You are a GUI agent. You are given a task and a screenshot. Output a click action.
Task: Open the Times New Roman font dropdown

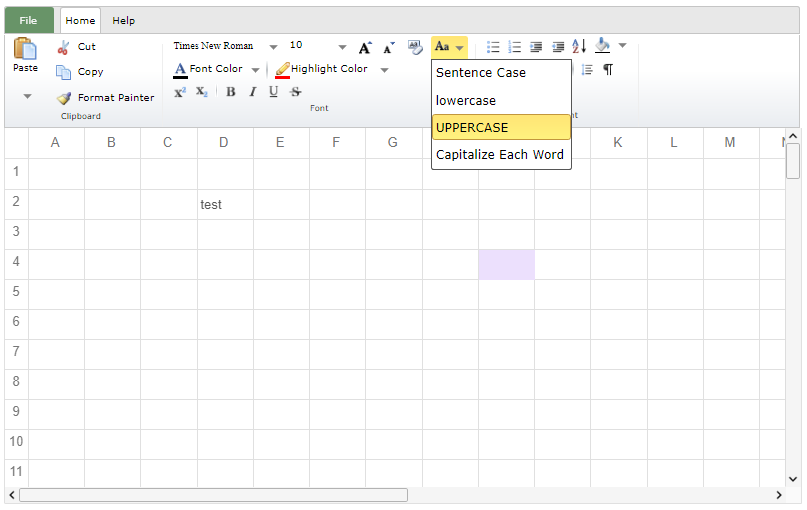[273, 47]
